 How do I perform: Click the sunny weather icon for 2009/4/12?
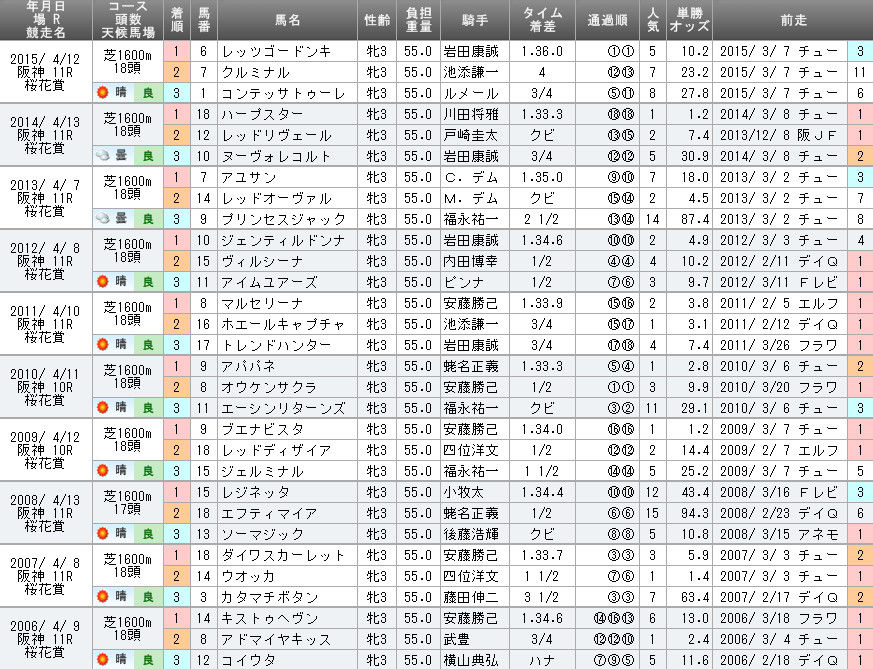[x=102, y=470]
